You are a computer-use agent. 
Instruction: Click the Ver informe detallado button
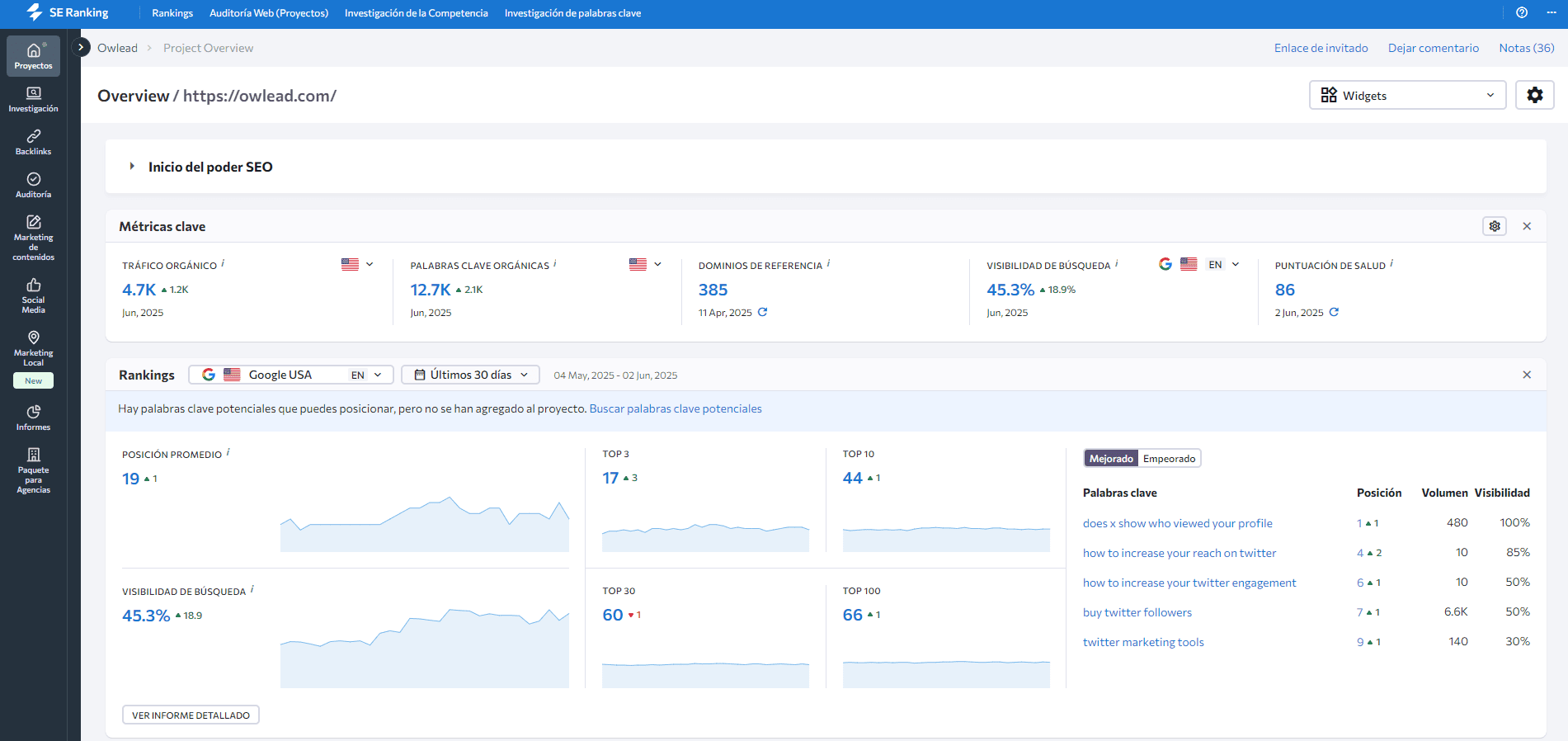[x=191, y=715]
